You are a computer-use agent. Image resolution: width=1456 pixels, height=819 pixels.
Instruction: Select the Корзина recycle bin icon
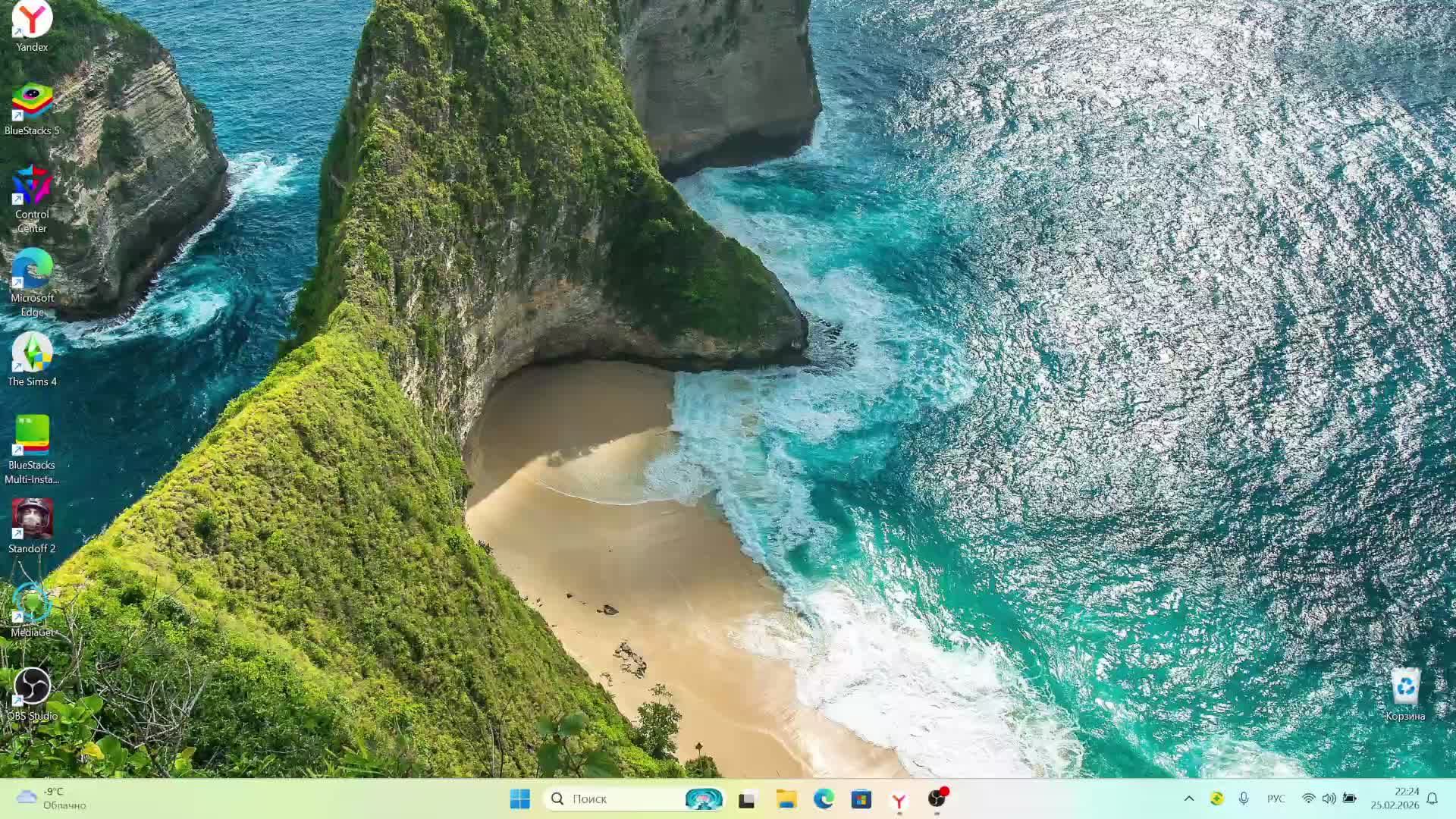coord(1405,687)
